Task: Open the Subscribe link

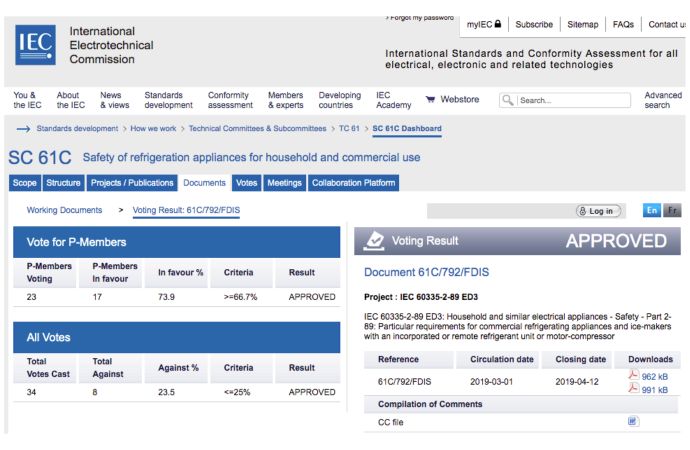Action: (x=534, y=24)
